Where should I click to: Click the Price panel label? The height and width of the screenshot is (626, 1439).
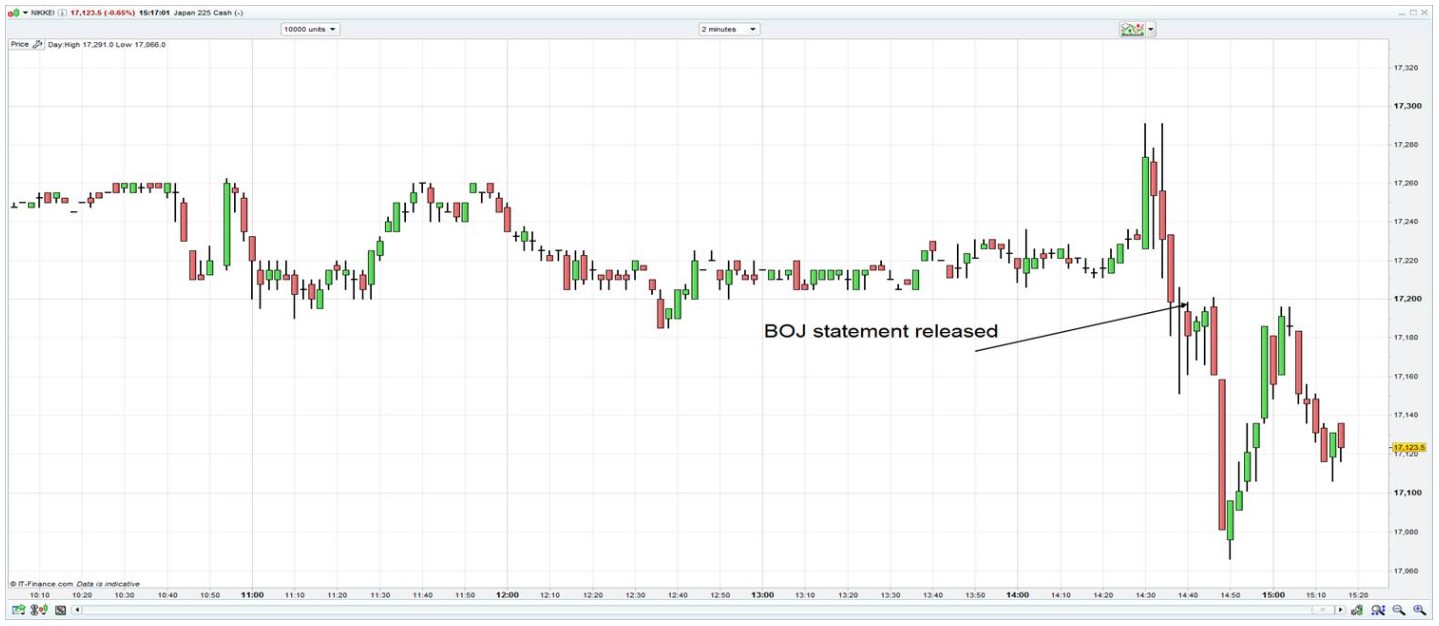pos(20,44)
